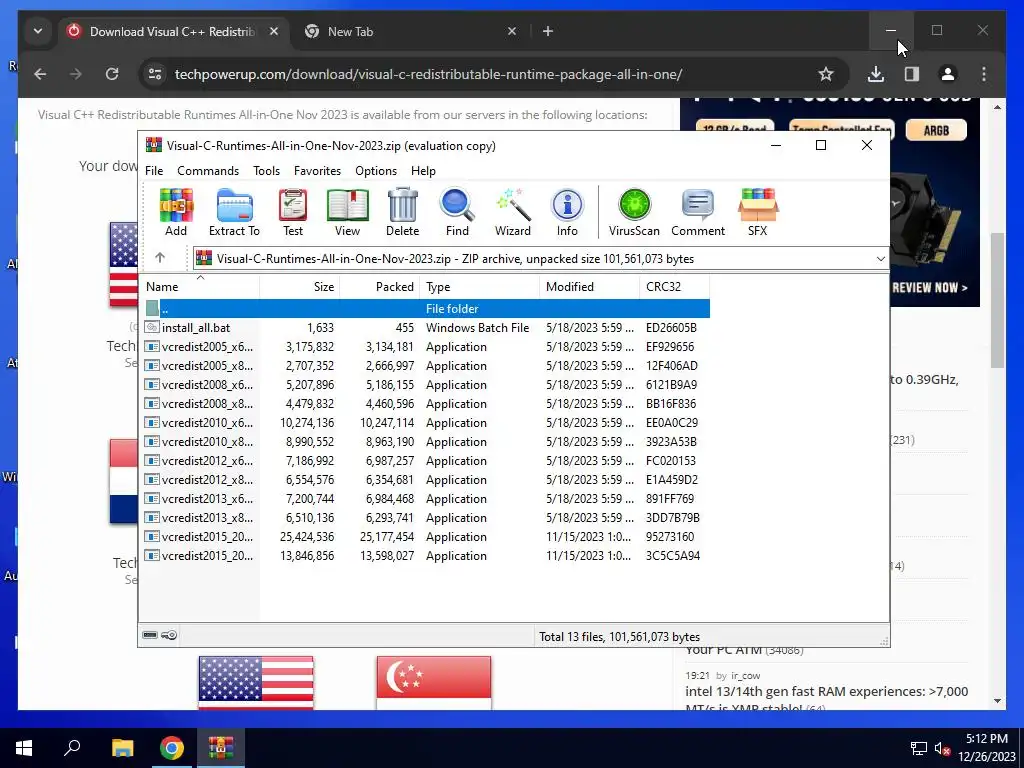Run VirusScan from the toolbar
This screenshot has width=1024, height=768.
point(634,212)
